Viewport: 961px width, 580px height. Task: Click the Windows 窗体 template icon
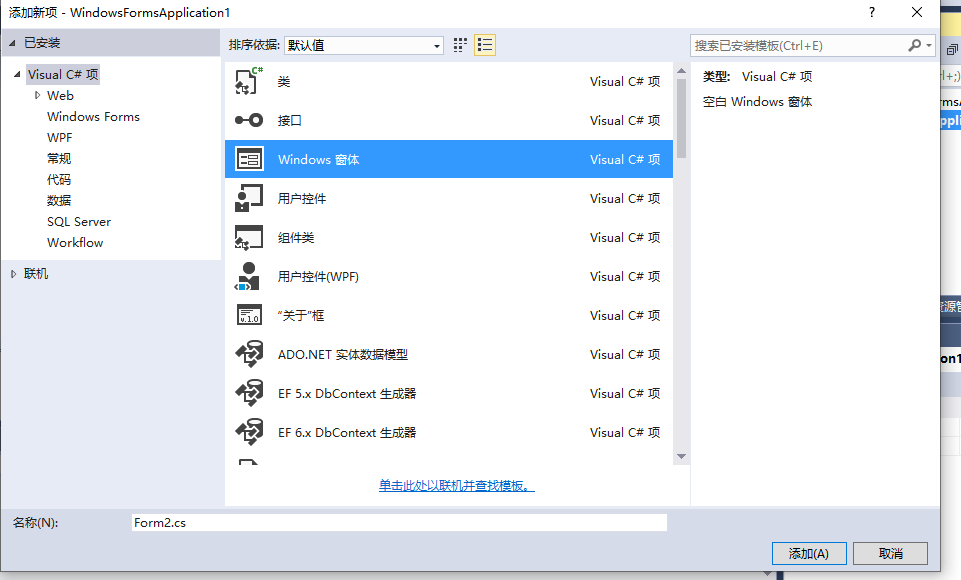click(x=249, y=158)
